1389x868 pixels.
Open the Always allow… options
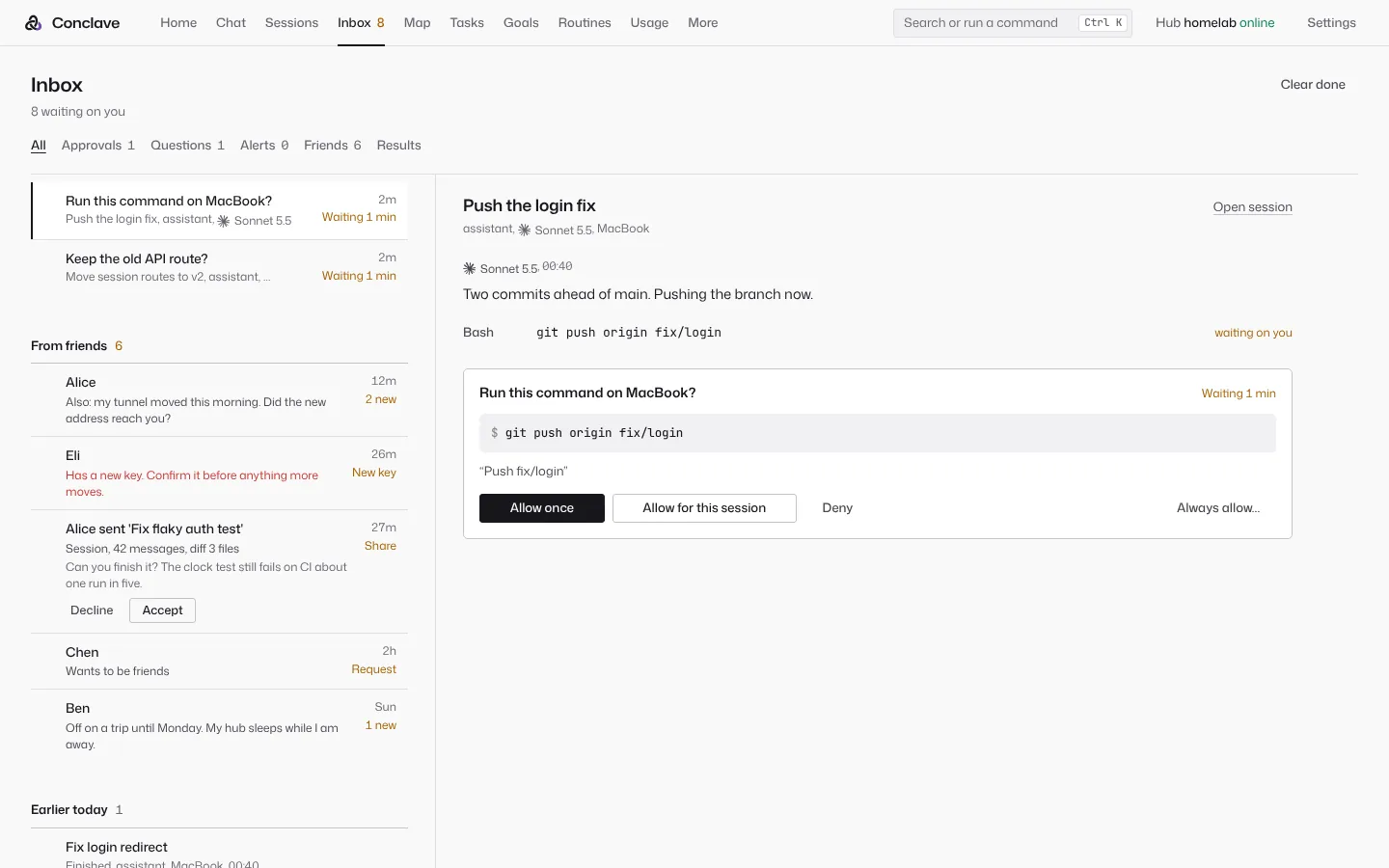click(1218, 508)
